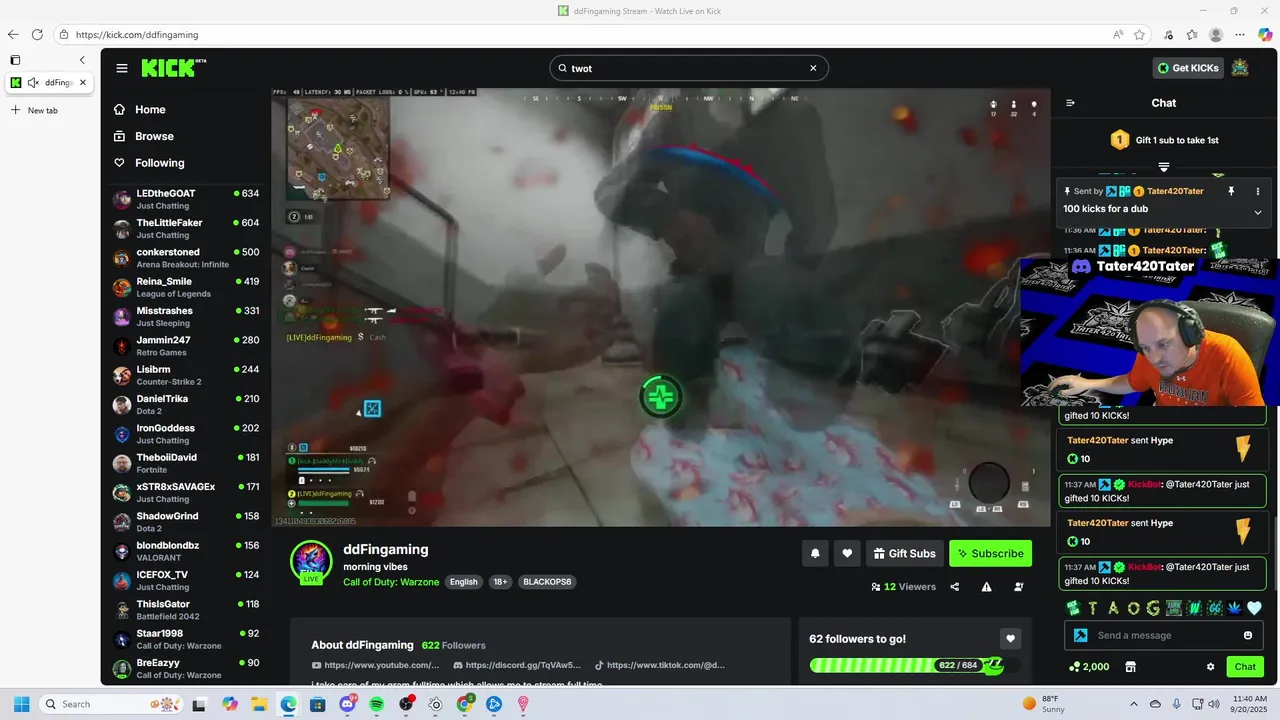Open Following in sidebar

[160, 163]
